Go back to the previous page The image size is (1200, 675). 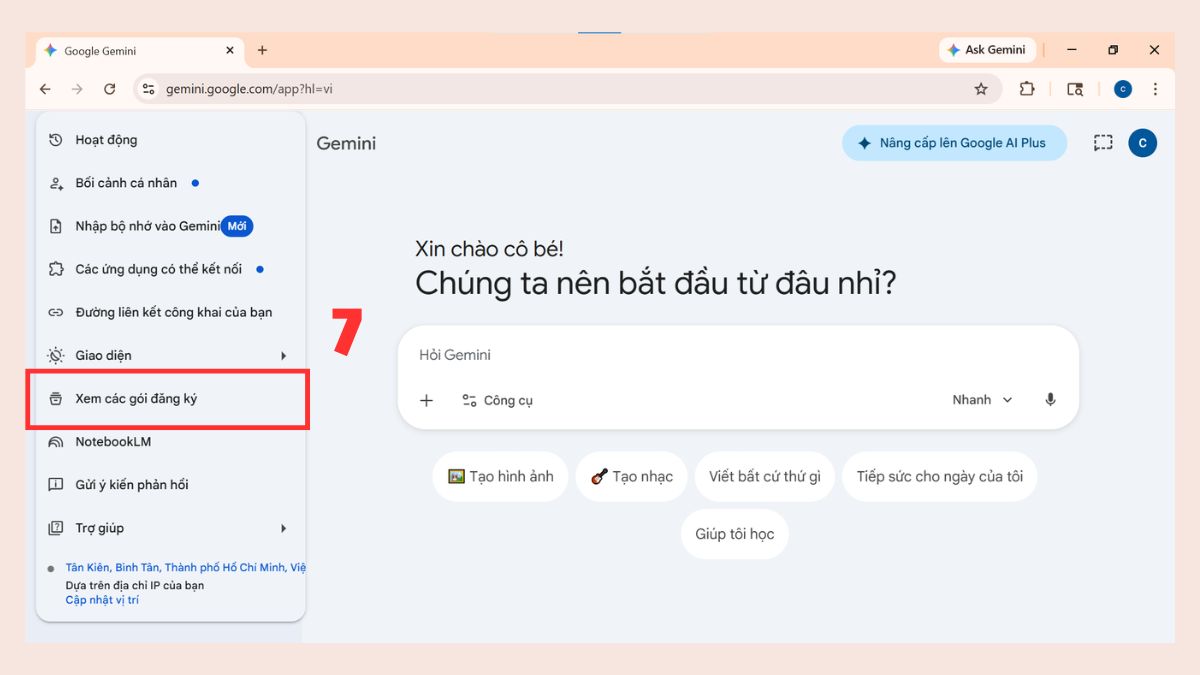(x=45, y=89)
